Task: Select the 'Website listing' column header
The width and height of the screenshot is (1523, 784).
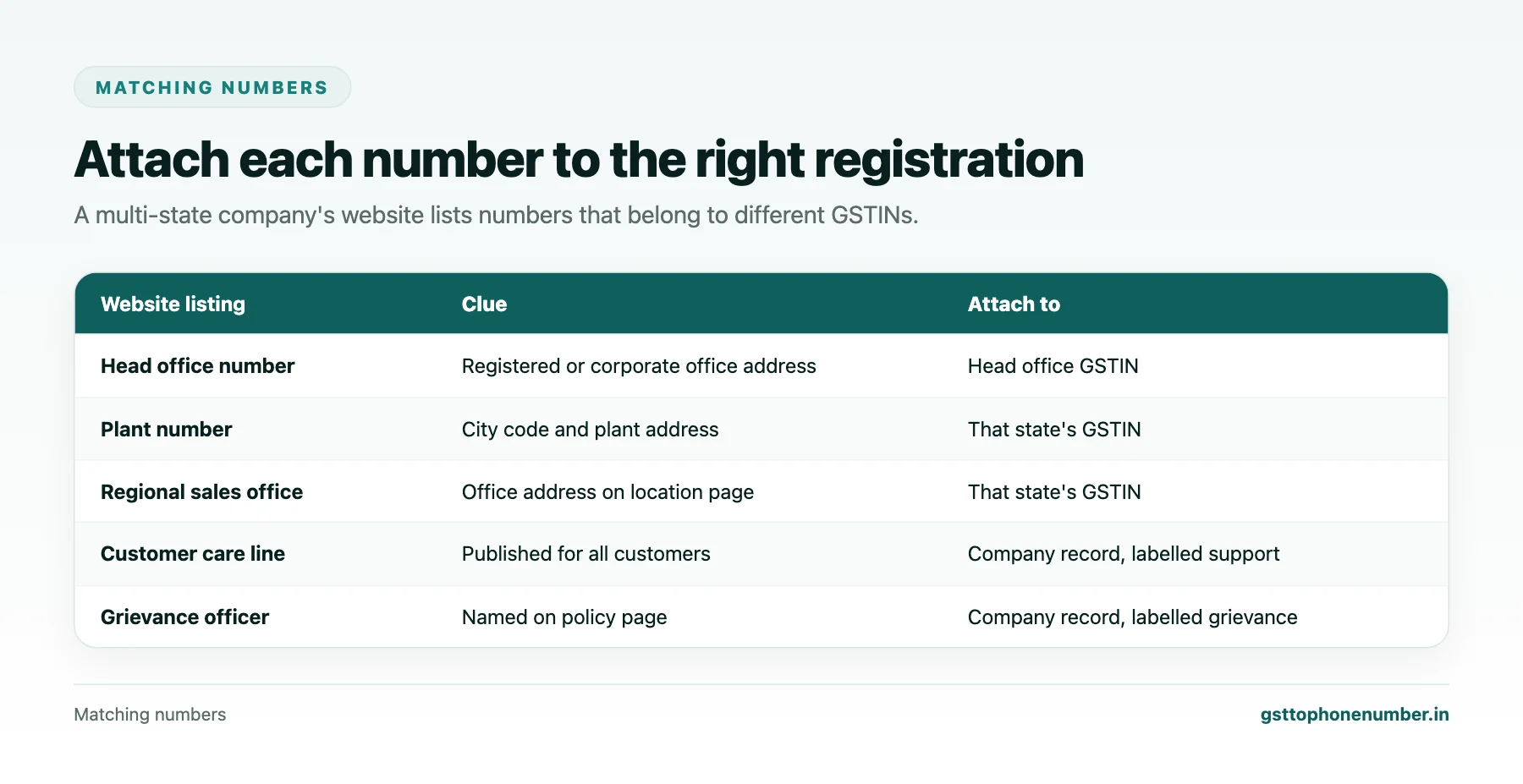Action: point(173,304)
